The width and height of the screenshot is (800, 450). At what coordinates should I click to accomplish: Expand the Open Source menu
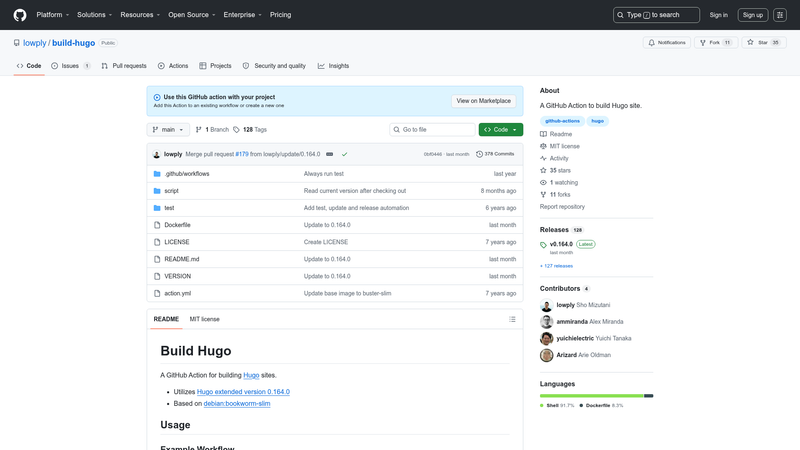tap(192, 15)
